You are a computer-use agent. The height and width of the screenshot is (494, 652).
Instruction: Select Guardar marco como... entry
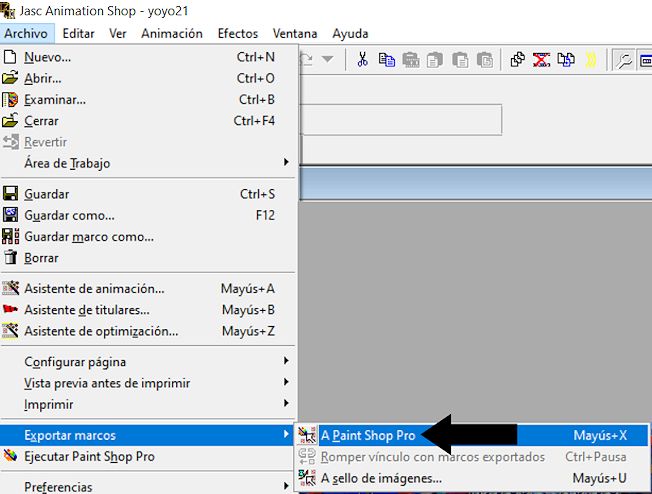[x=148, y=236]
